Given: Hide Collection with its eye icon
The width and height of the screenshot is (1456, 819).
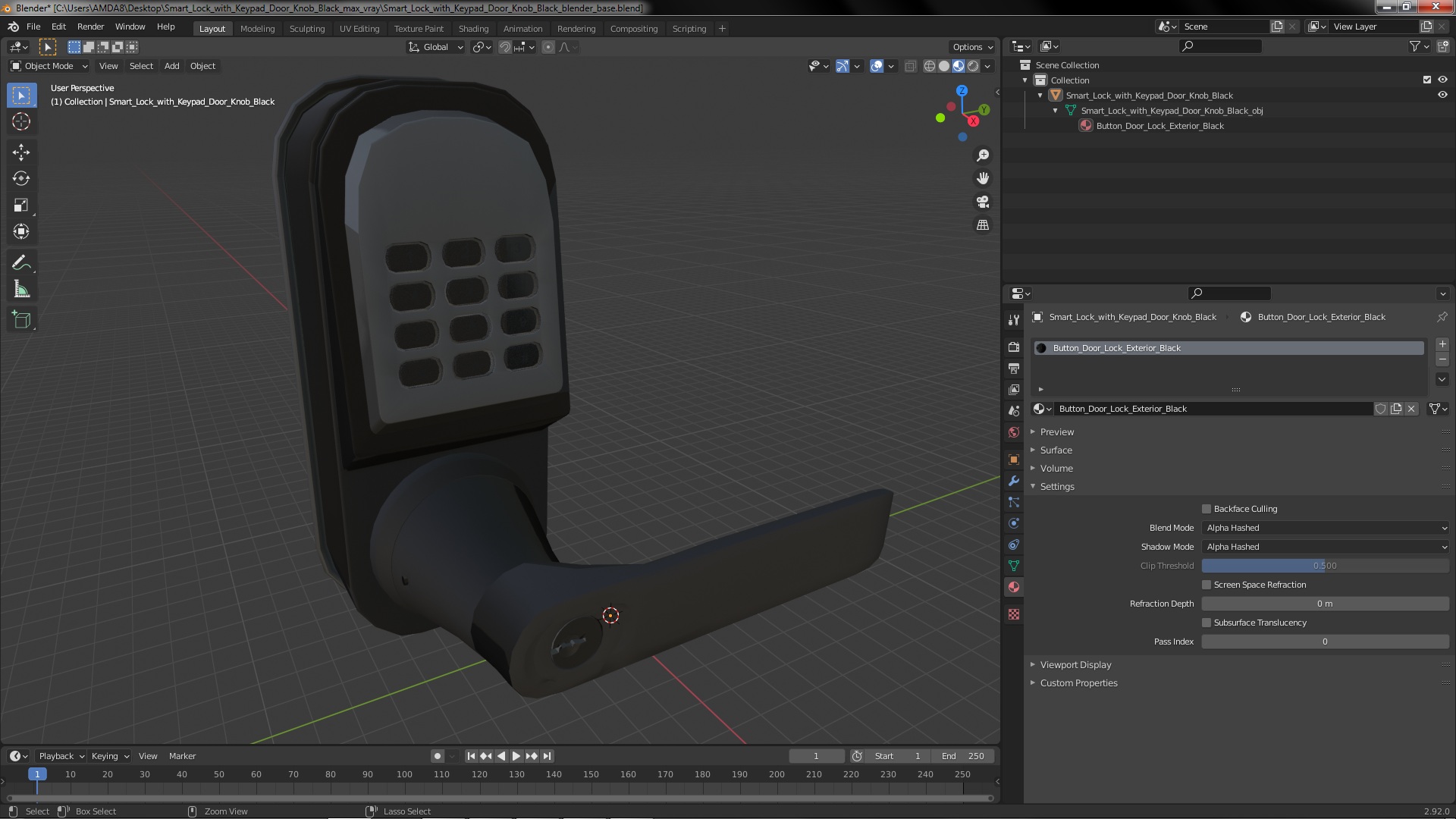Looking at the screenshot, I should point(1442,80).
